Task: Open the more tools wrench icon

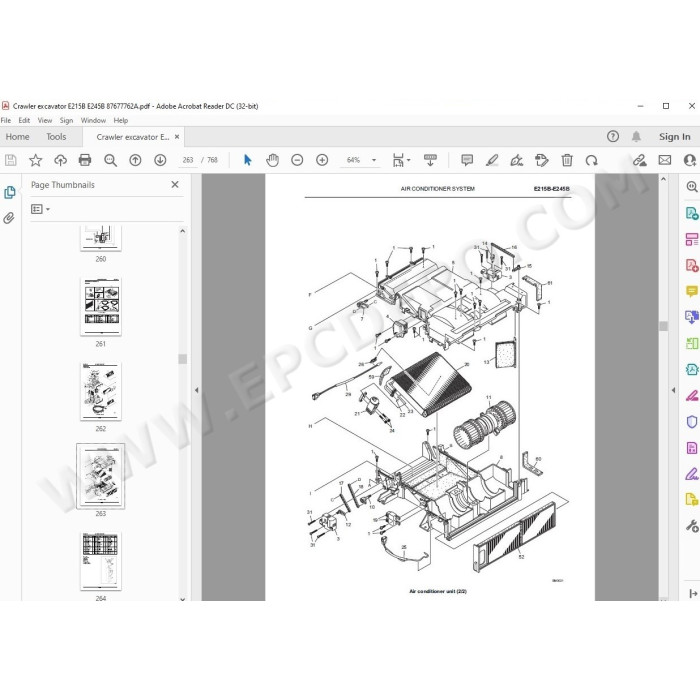Action: click(692, 526)
